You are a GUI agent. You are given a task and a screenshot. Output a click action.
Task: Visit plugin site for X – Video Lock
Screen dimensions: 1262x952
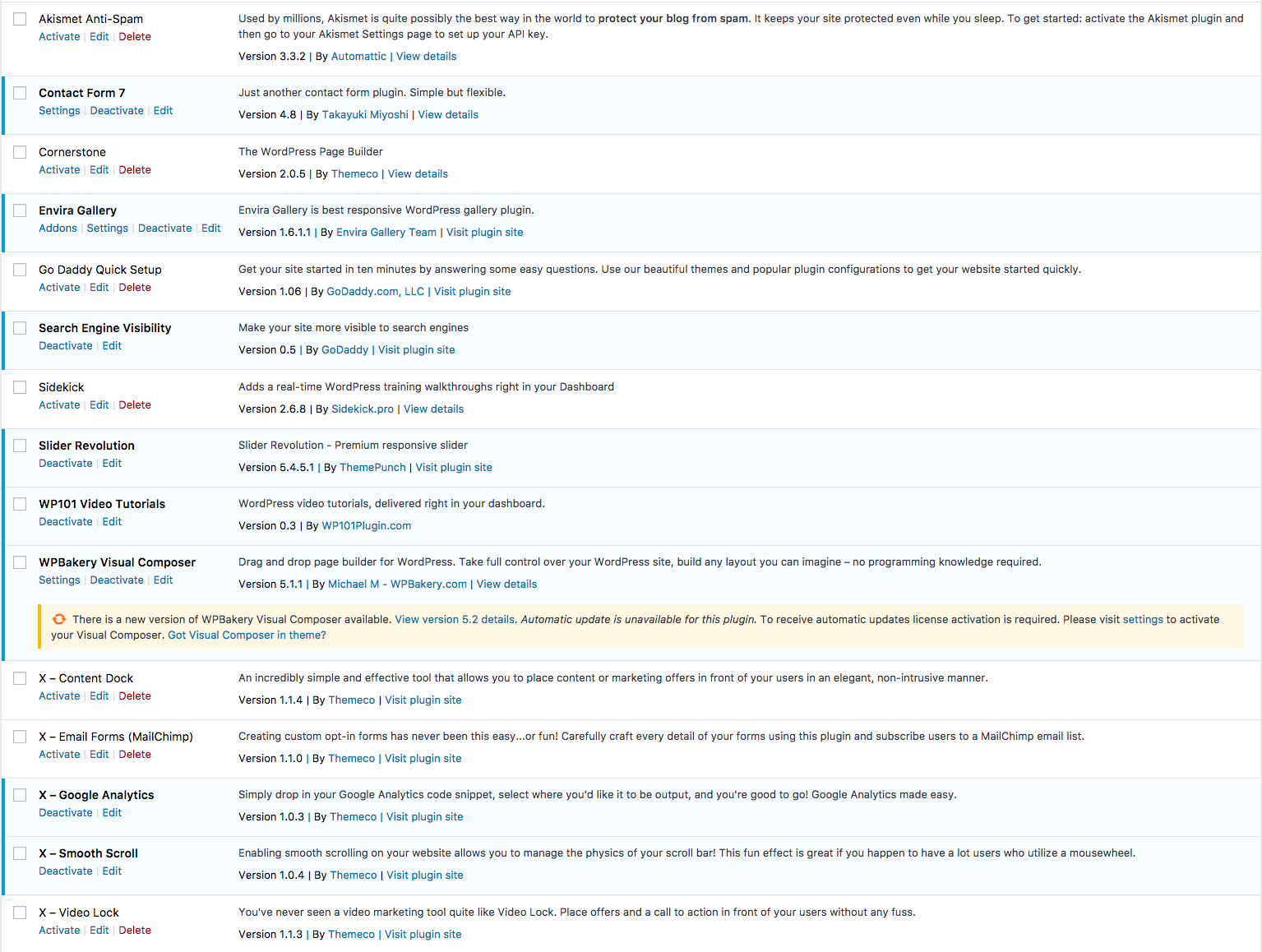tap(423, 934)
